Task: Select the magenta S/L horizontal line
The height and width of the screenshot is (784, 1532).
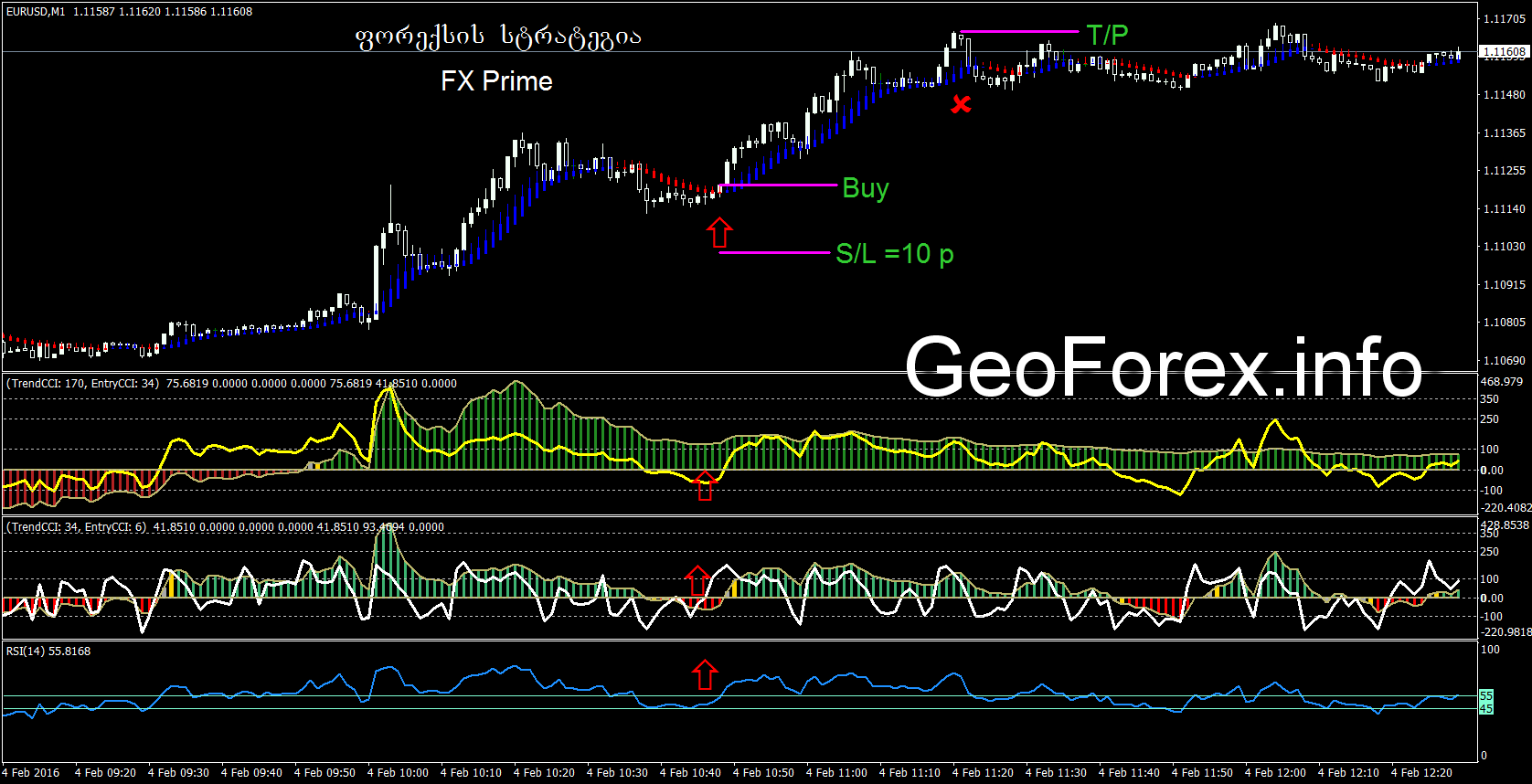Action: (x=774, y=252)
